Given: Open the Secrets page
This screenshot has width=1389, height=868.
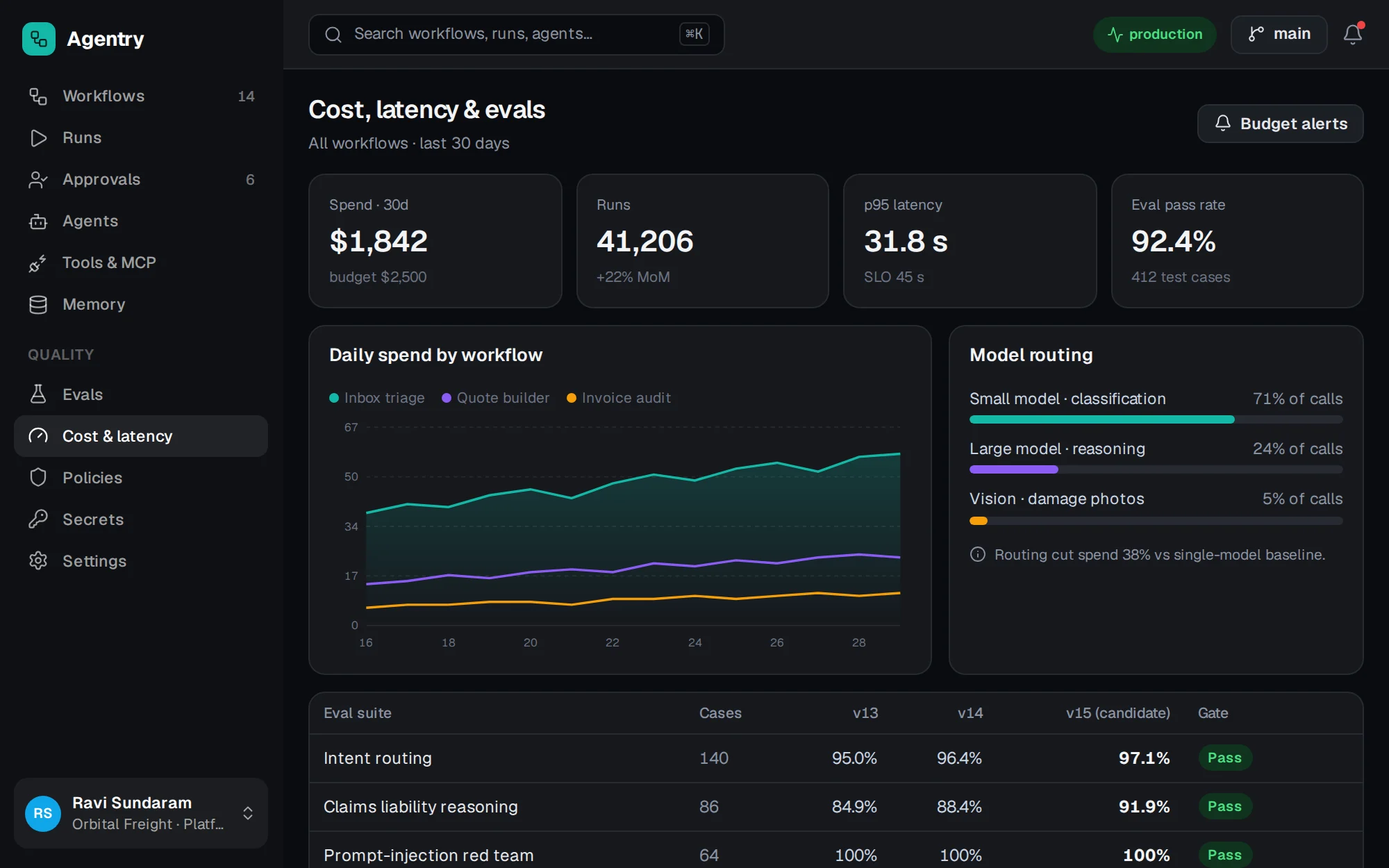Looking at the screenshot, I should pos(141,519).
